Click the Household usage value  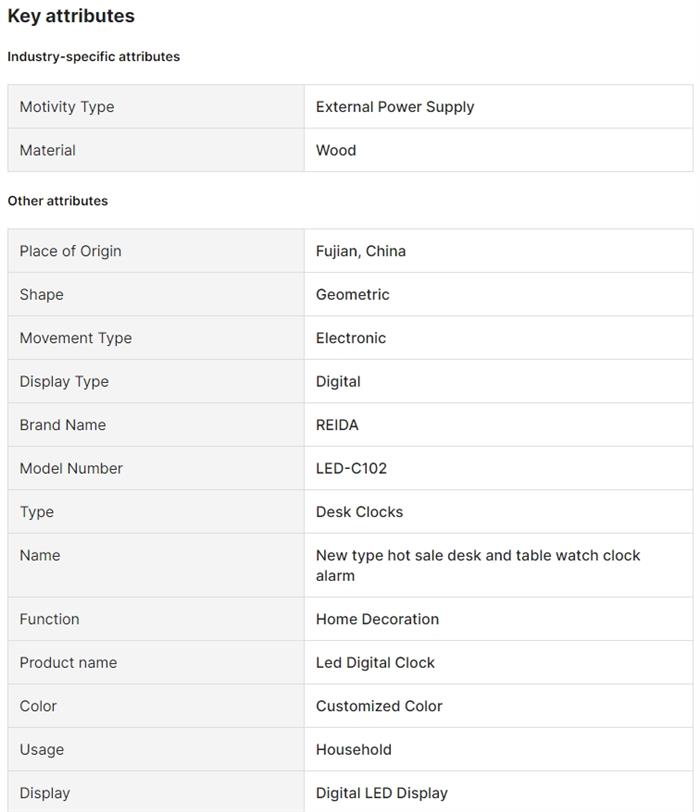click(354, 749)
